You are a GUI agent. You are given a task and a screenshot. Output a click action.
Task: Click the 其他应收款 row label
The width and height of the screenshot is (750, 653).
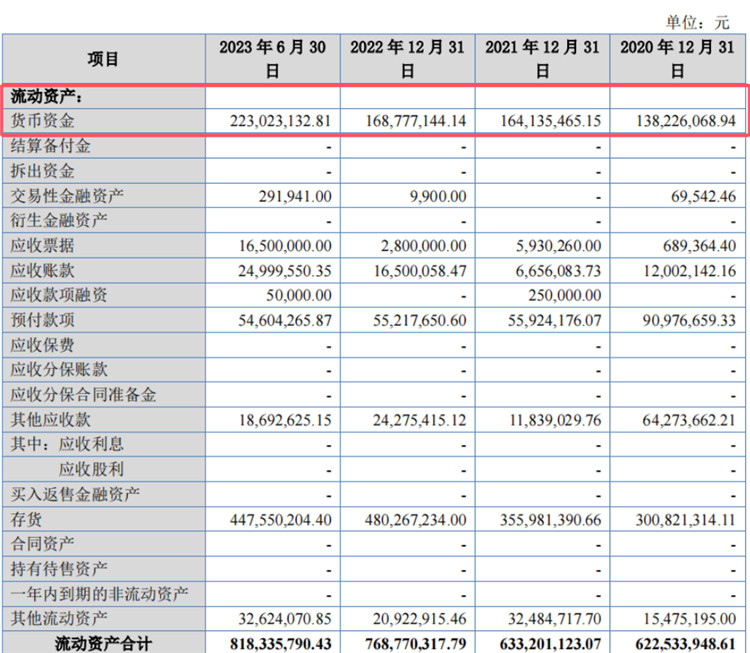pyautogui.click(x=50, y=420)
